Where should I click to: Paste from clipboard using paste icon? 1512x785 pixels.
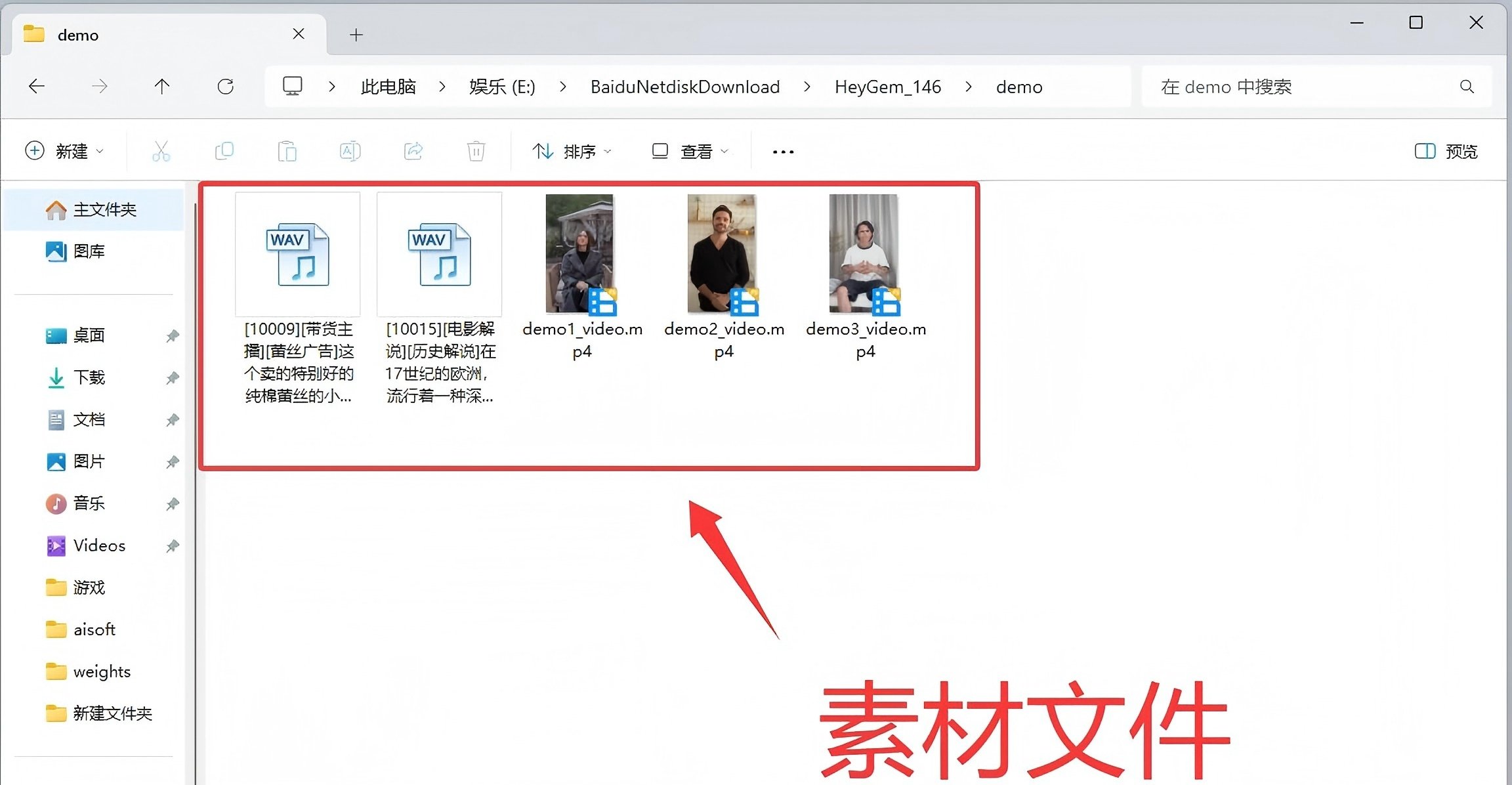[288, 151]
